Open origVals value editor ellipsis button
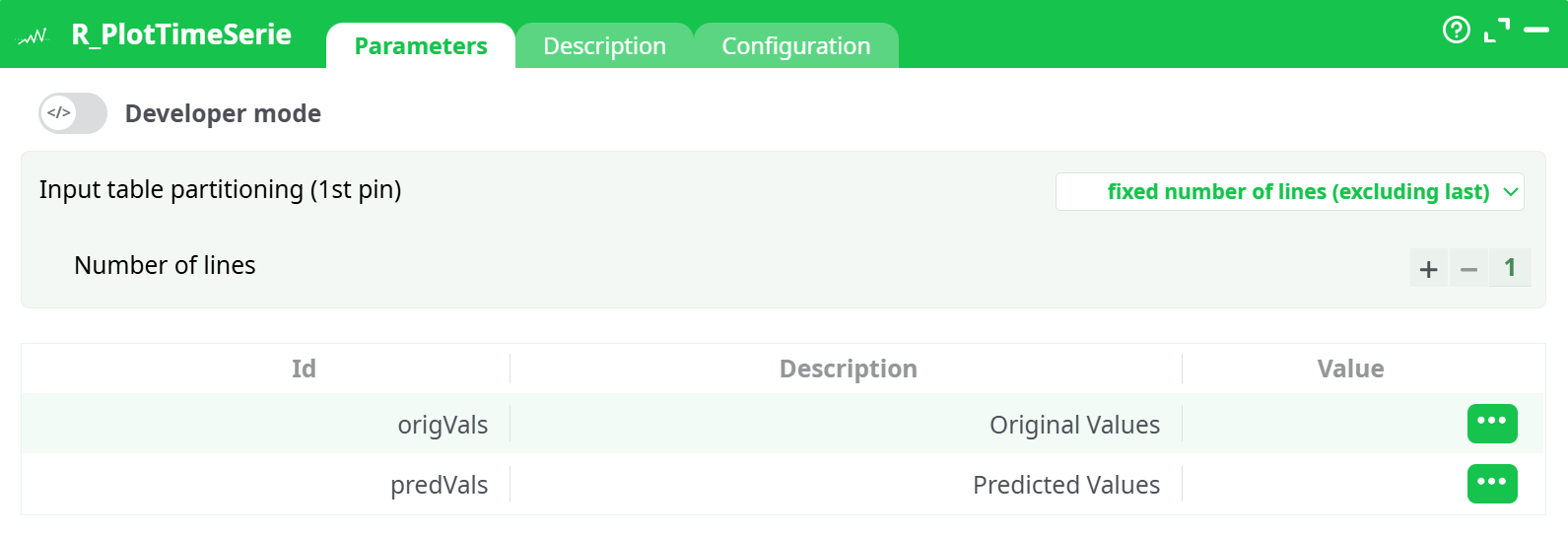 1491,424
